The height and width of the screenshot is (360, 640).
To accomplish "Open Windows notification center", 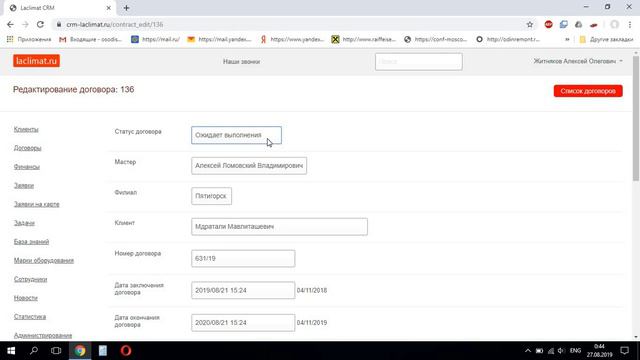I will click(x=624, y=351).
